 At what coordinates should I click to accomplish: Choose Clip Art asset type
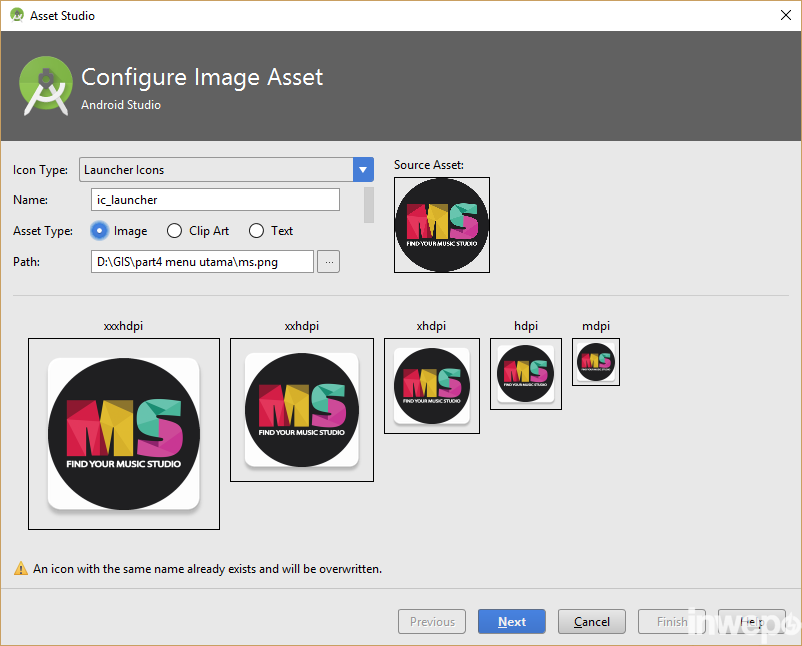tap(175, 231)
